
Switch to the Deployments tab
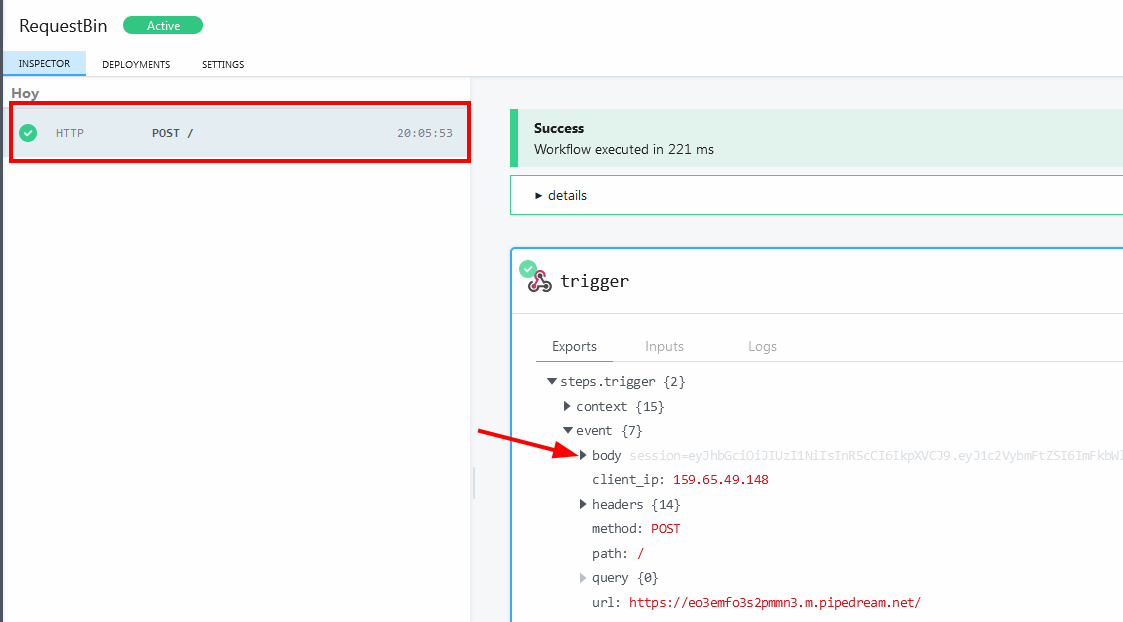(x=136, y=65)
